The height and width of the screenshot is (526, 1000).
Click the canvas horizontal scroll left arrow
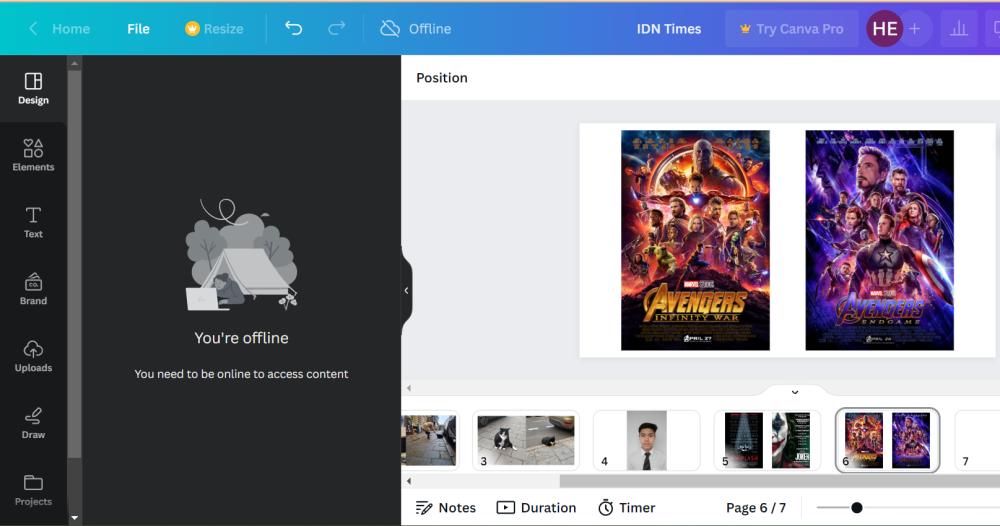point(409,388)
